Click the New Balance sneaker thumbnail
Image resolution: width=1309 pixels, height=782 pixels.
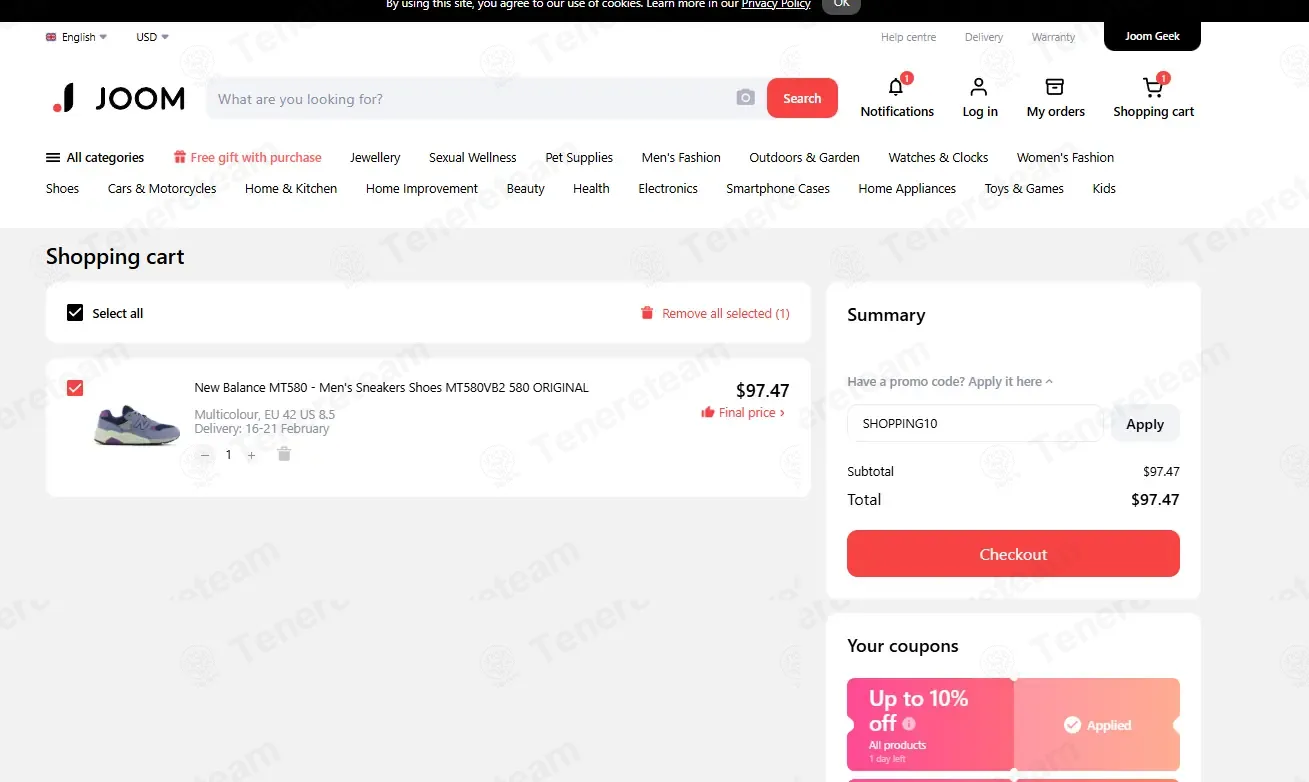pyautogui.click(x=137, y=425)
